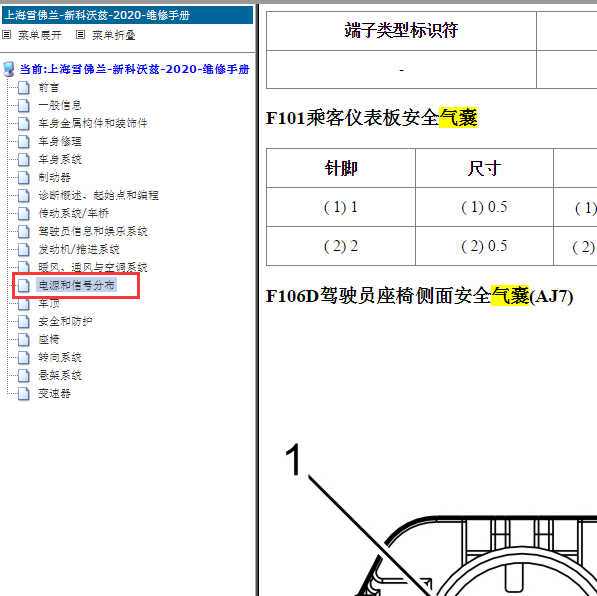Click the page icon next to 安全和防护

pos(24,321)
